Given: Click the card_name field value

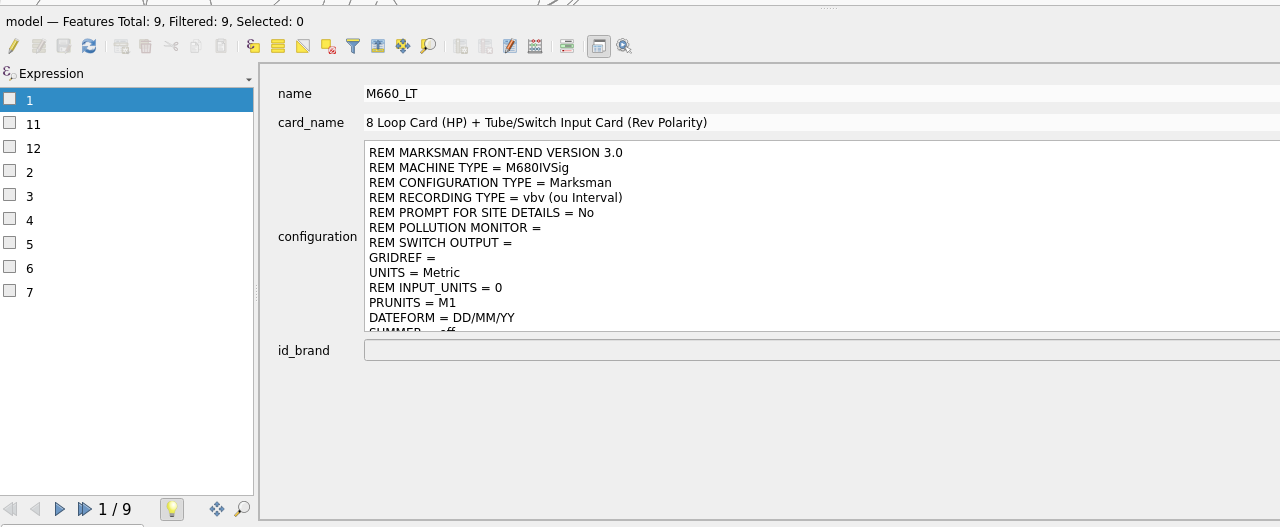Looking at the screenshot, I should pyautogui.click(x=822, y=122).
